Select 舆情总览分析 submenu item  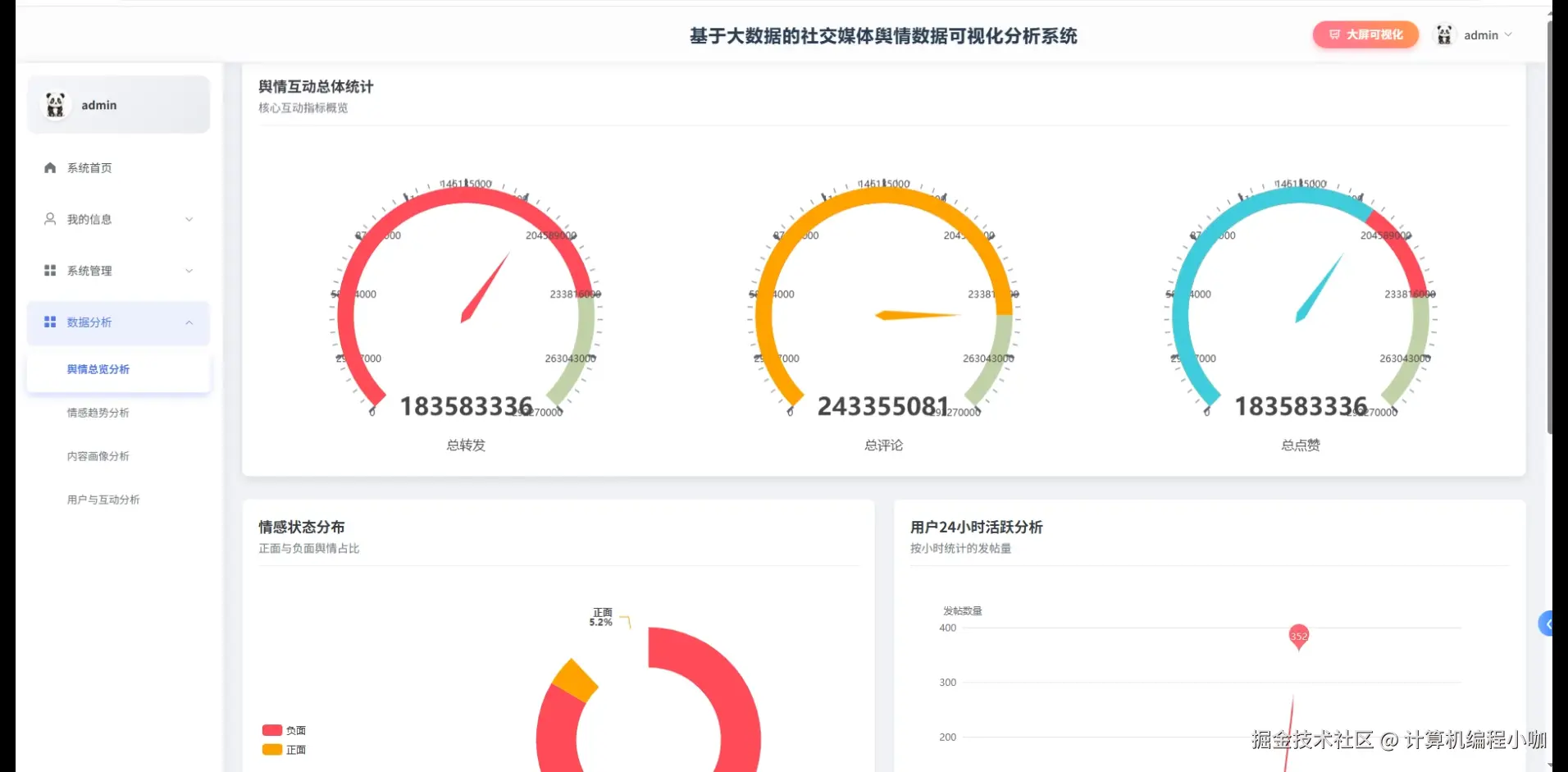click(118, 370)
